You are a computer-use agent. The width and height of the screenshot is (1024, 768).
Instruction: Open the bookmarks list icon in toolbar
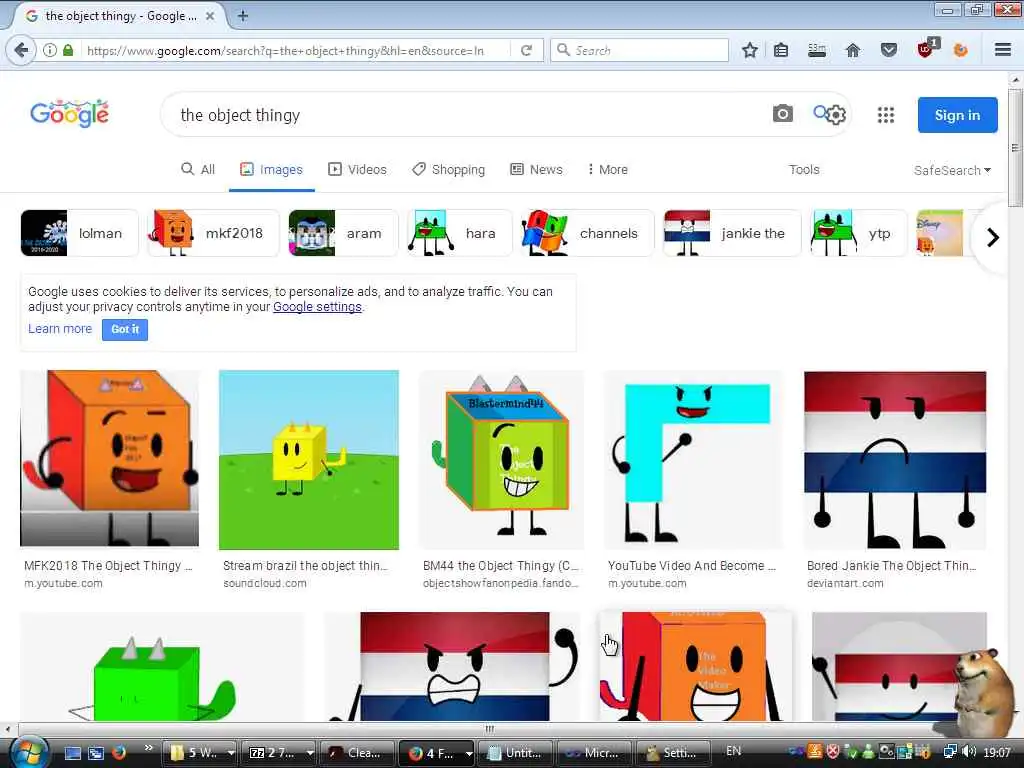coord(781,50)
